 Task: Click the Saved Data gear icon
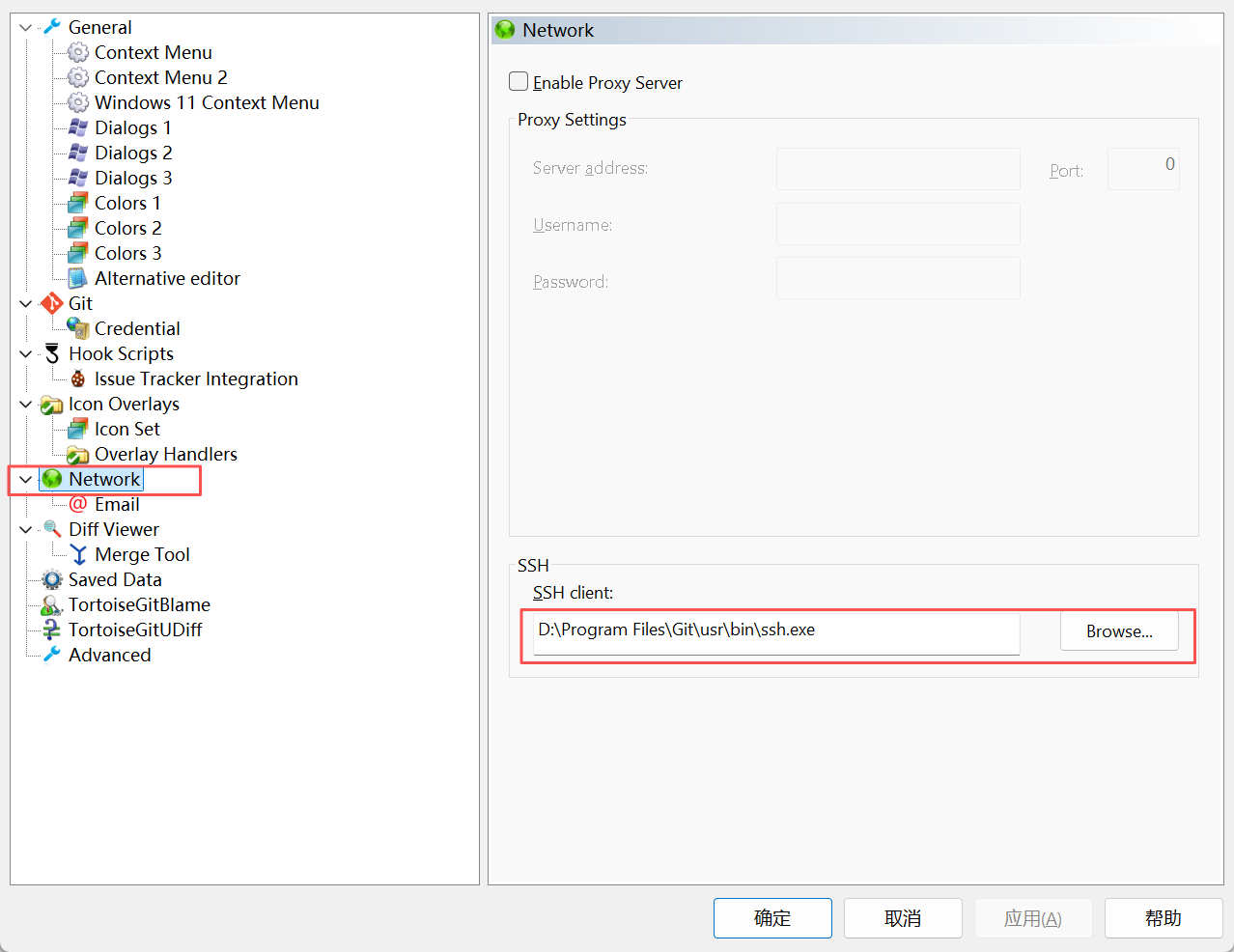[x=52, y=580]
